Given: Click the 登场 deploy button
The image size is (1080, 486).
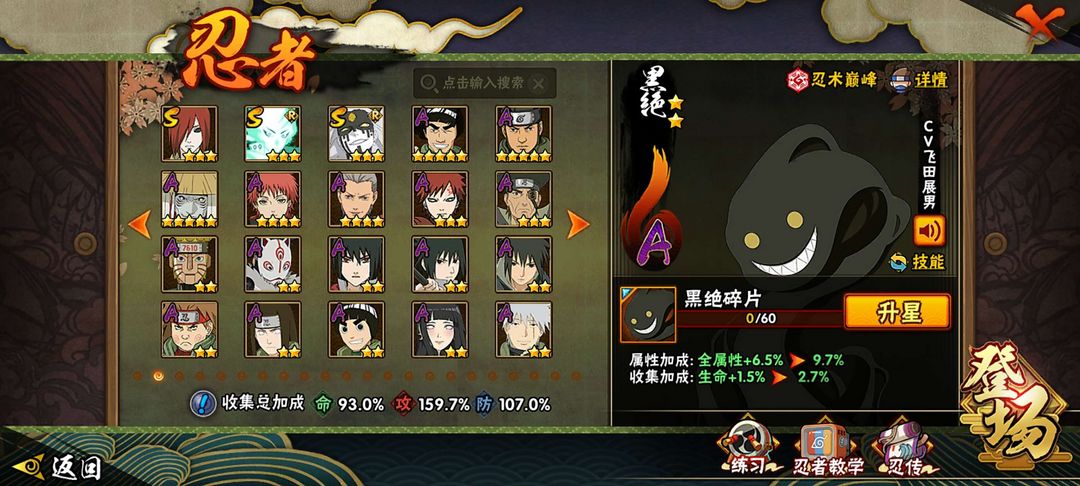Looking at the screenshot, I should pos(1015,407).
